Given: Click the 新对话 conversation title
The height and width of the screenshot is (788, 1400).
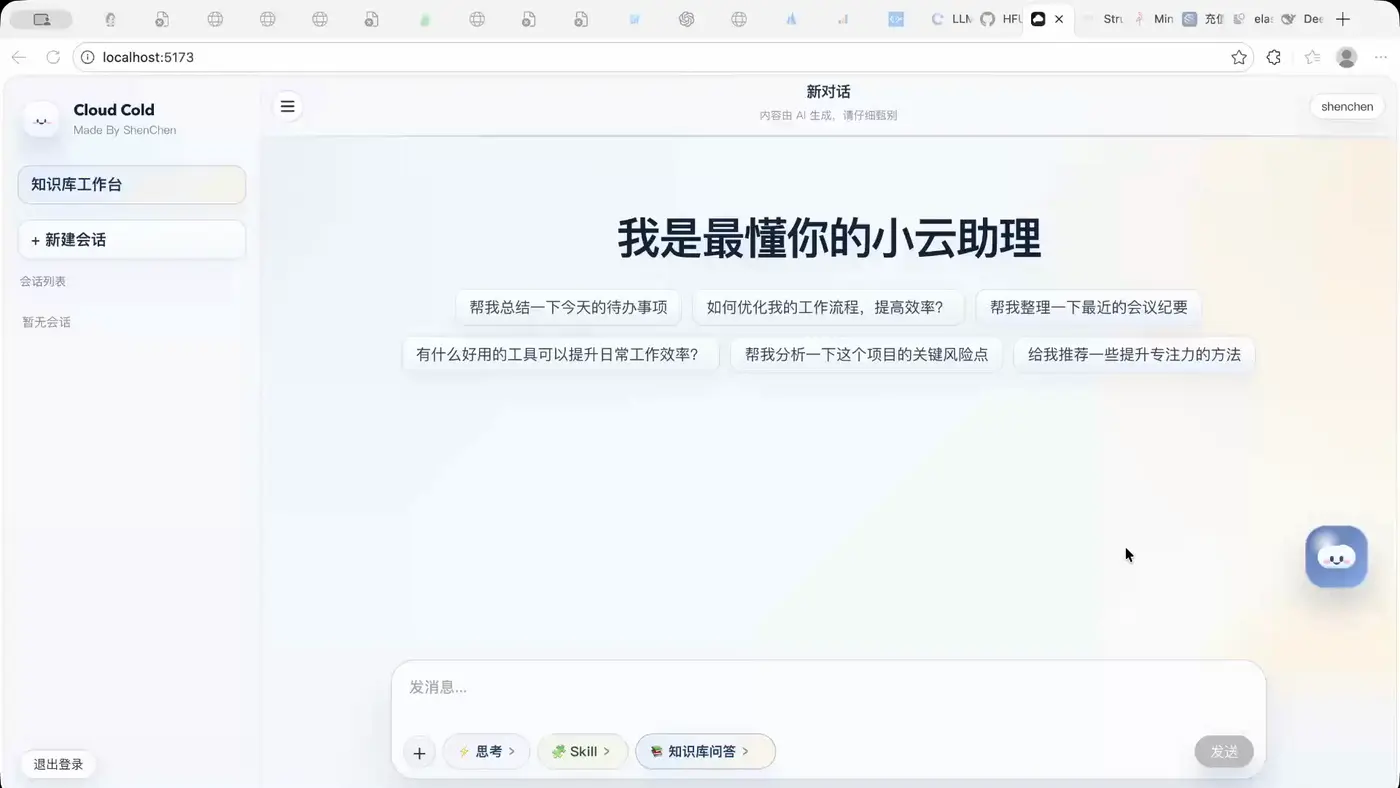Looking at the screenshot, I should click(x=828, y=92).
